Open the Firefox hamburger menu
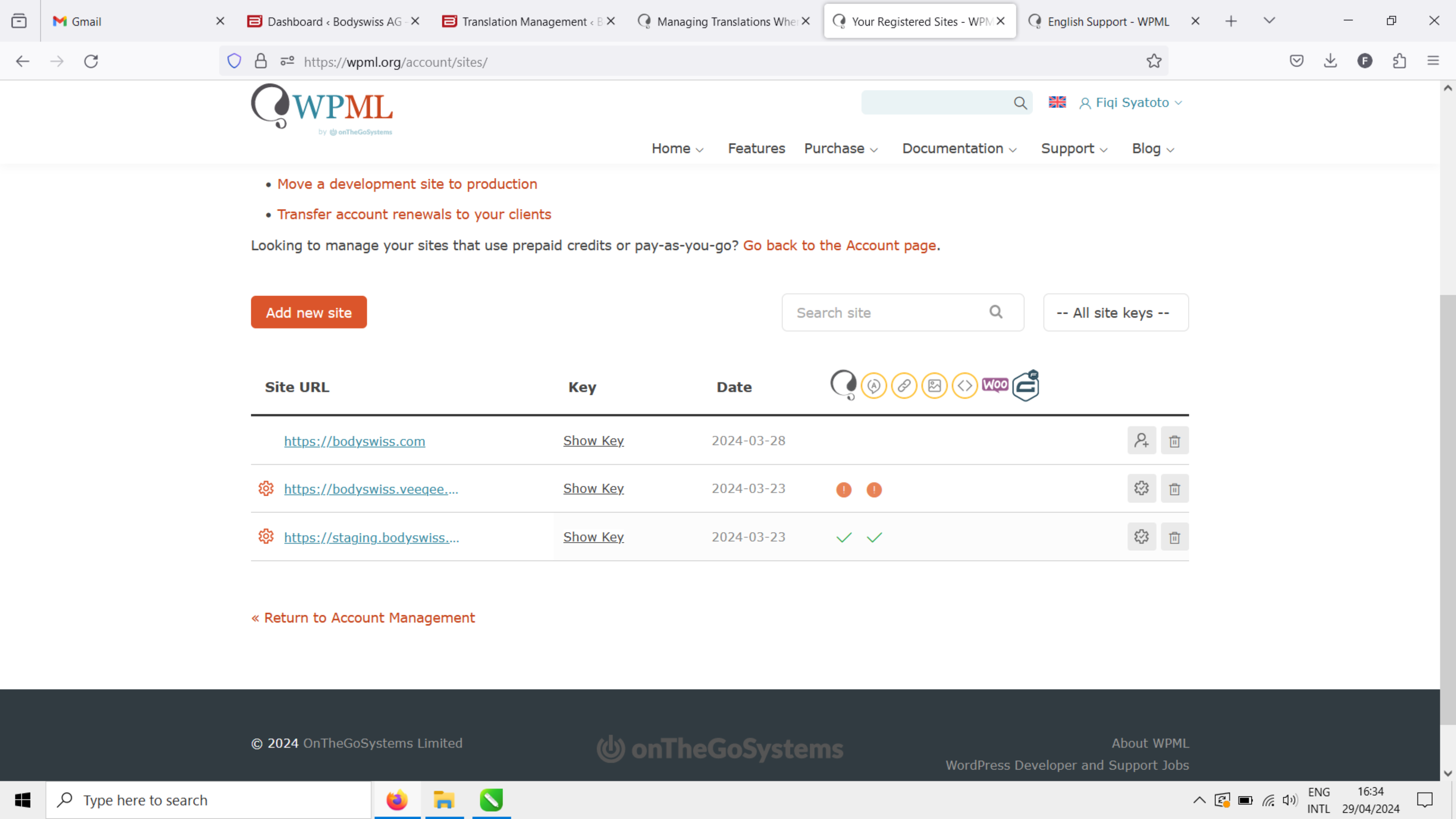 click(1433, 61)
